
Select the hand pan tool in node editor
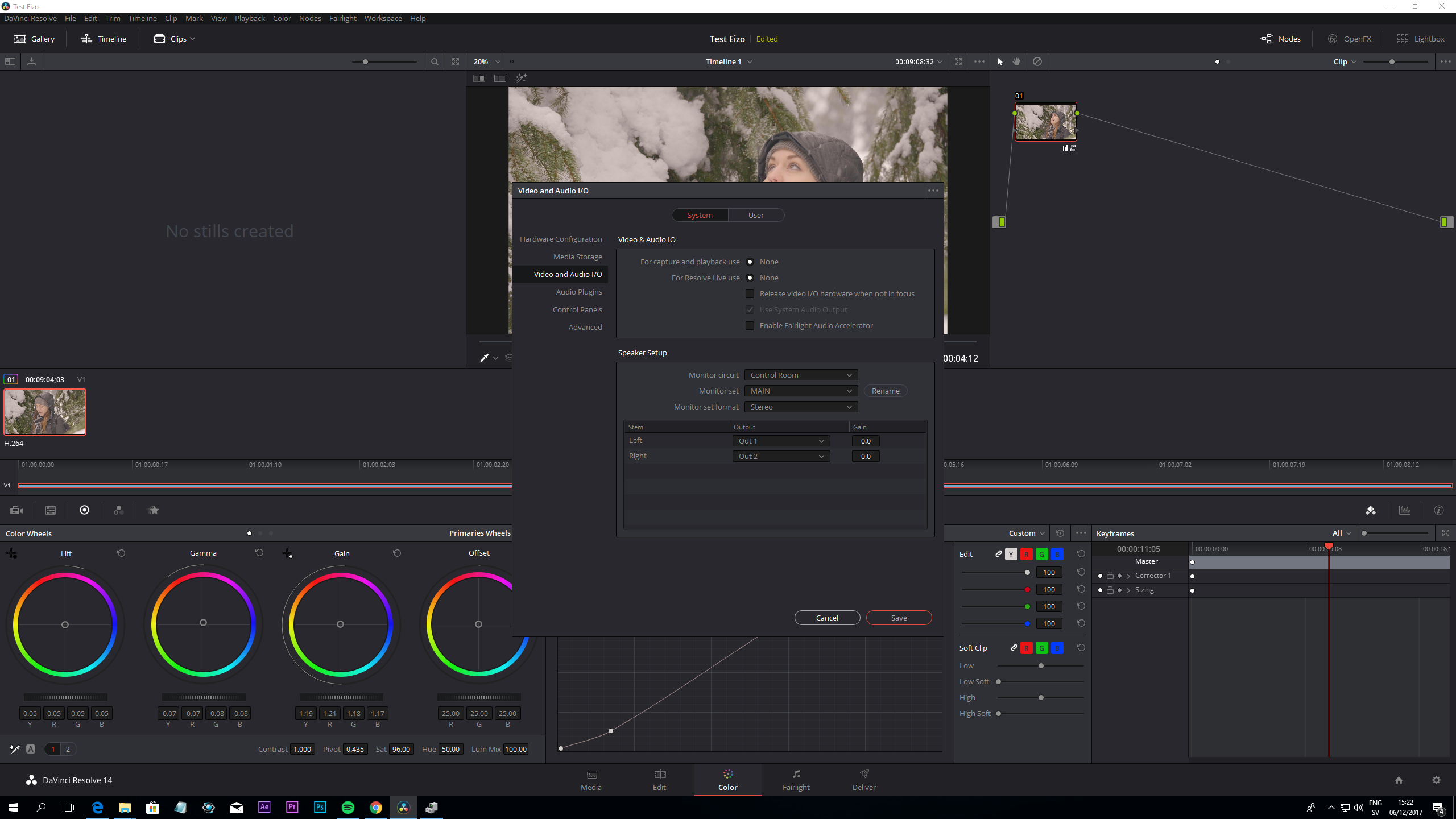(x=1016, y=61)
